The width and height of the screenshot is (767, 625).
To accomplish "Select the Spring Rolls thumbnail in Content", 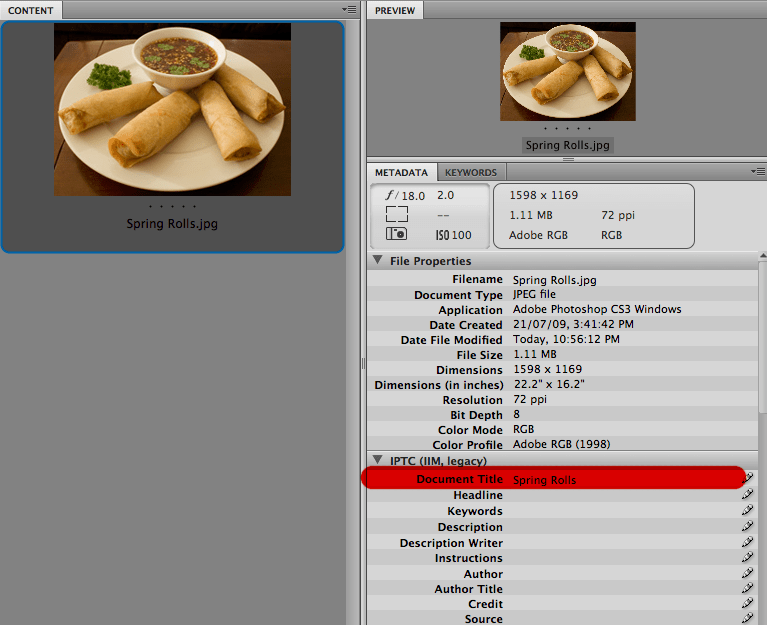I will pyautogui.click(x=173, y=110).
